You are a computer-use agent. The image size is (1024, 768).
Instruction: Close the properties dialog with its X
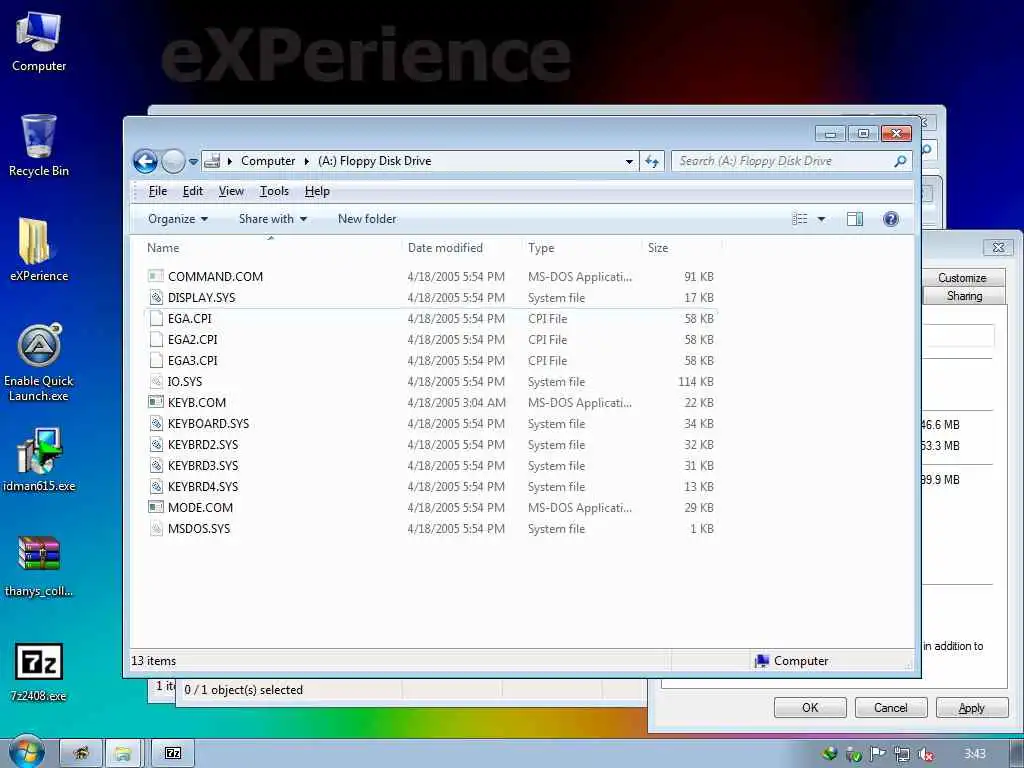pyautogui.click(x=998, y=248)
